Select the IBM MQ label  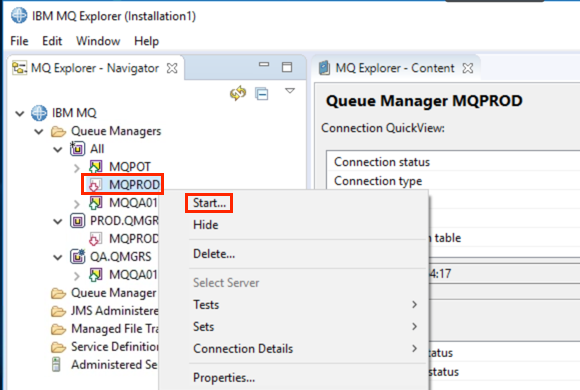point(74,113)
